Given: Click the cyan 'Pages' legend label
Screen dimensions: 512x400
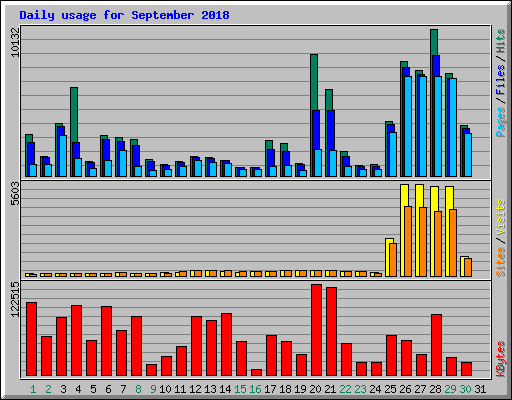Looking at the screenshot, I should pos(500,122).
